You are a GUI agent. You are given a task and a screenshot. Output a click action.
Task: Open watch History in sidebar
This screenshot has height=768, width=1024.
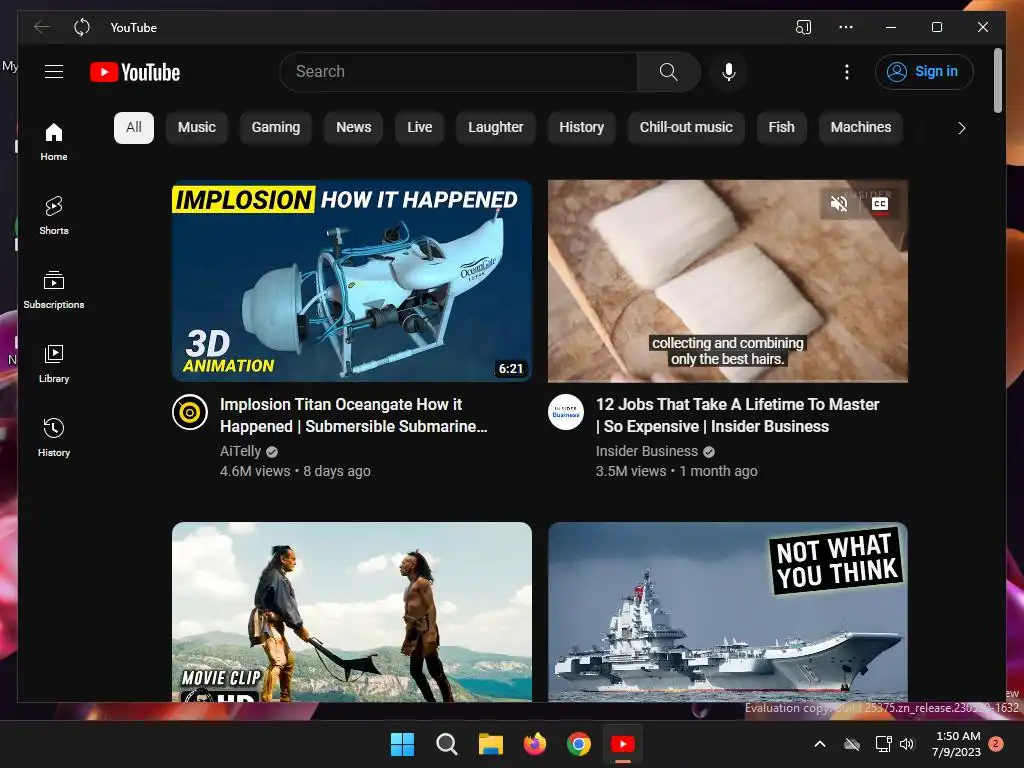click(x=54, y=437)
